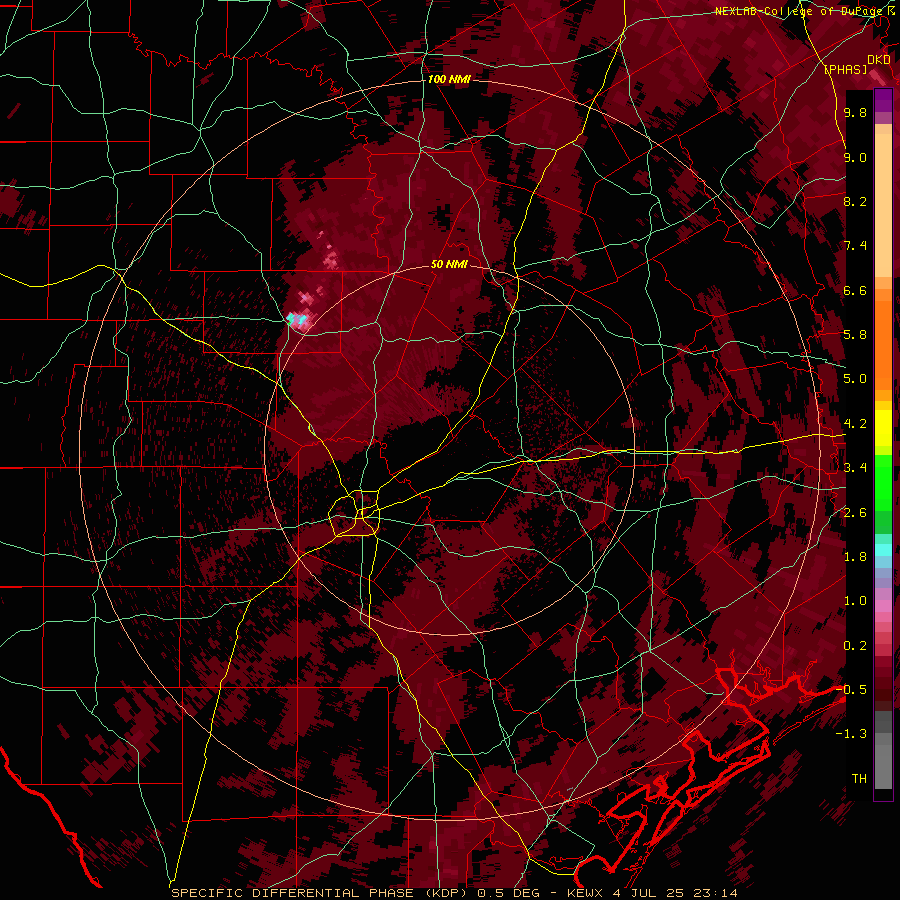This screenshot has width=900, height=900.
Task: Click the 3.4 scale value
Action: [855, 468]
